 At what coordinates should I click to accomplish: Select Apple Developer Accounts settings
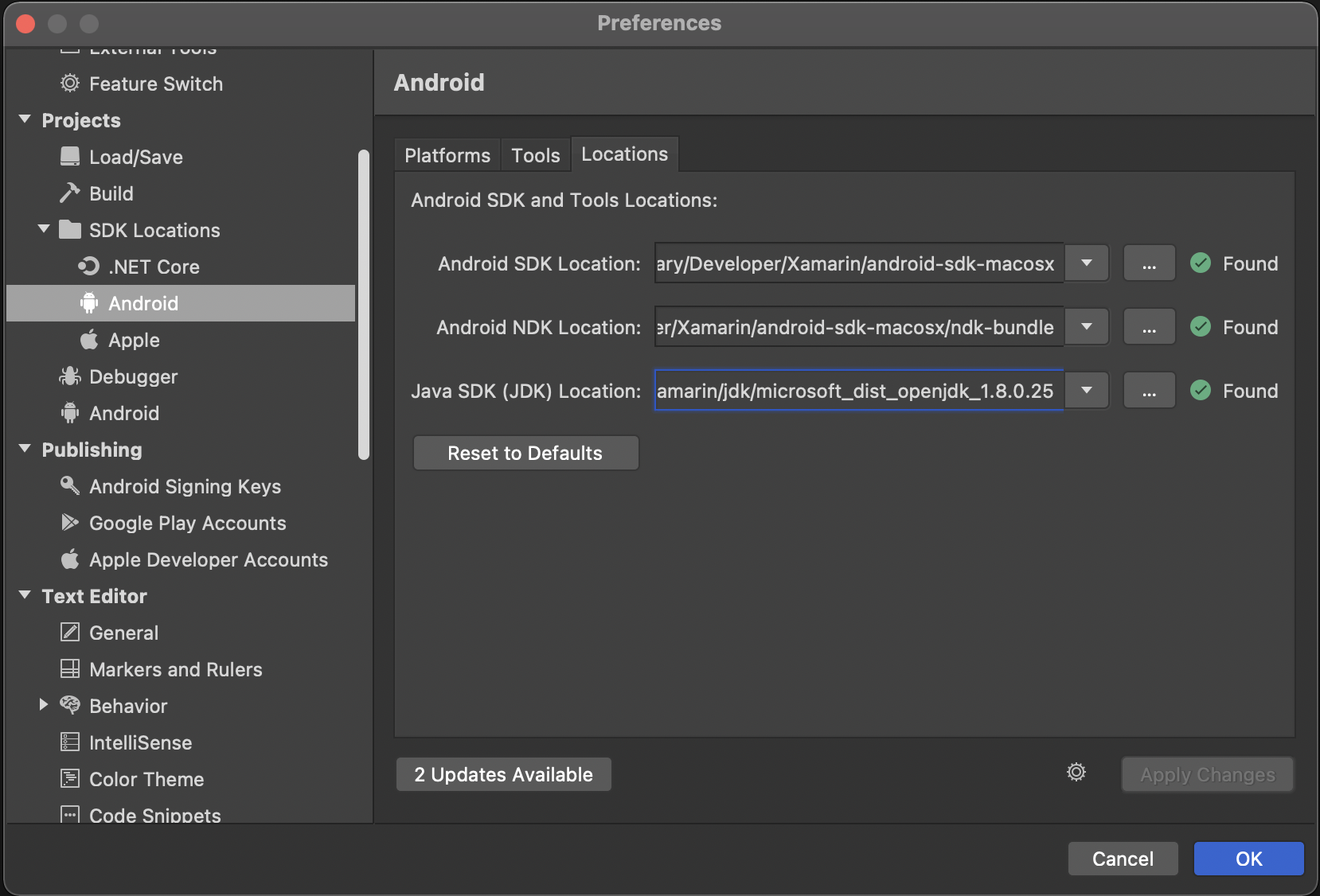[209, 559]
